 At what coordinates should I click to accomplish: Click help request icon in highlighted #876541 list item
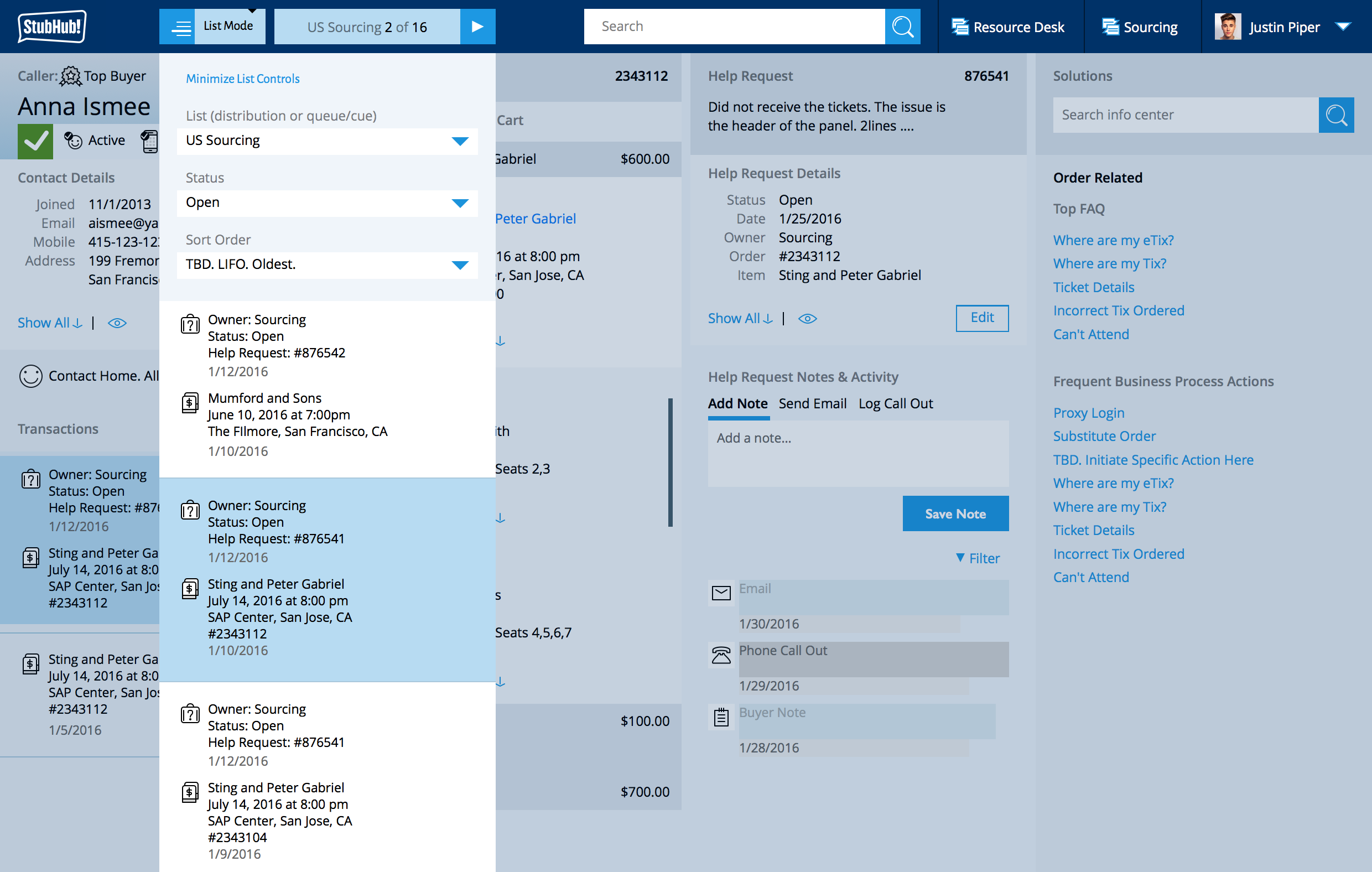point(190,510)
